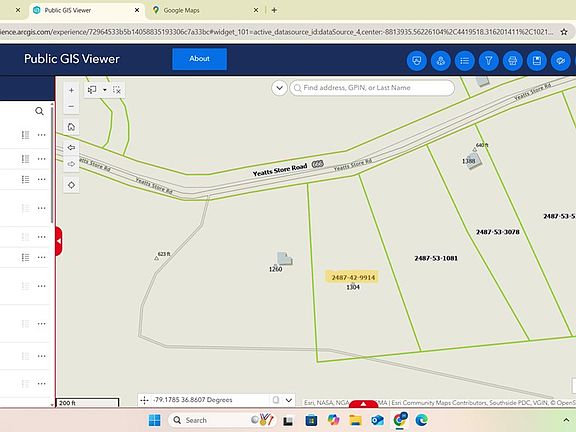576x432 pixels.
Task: Click the About button
Action: [x=199, y=59]
